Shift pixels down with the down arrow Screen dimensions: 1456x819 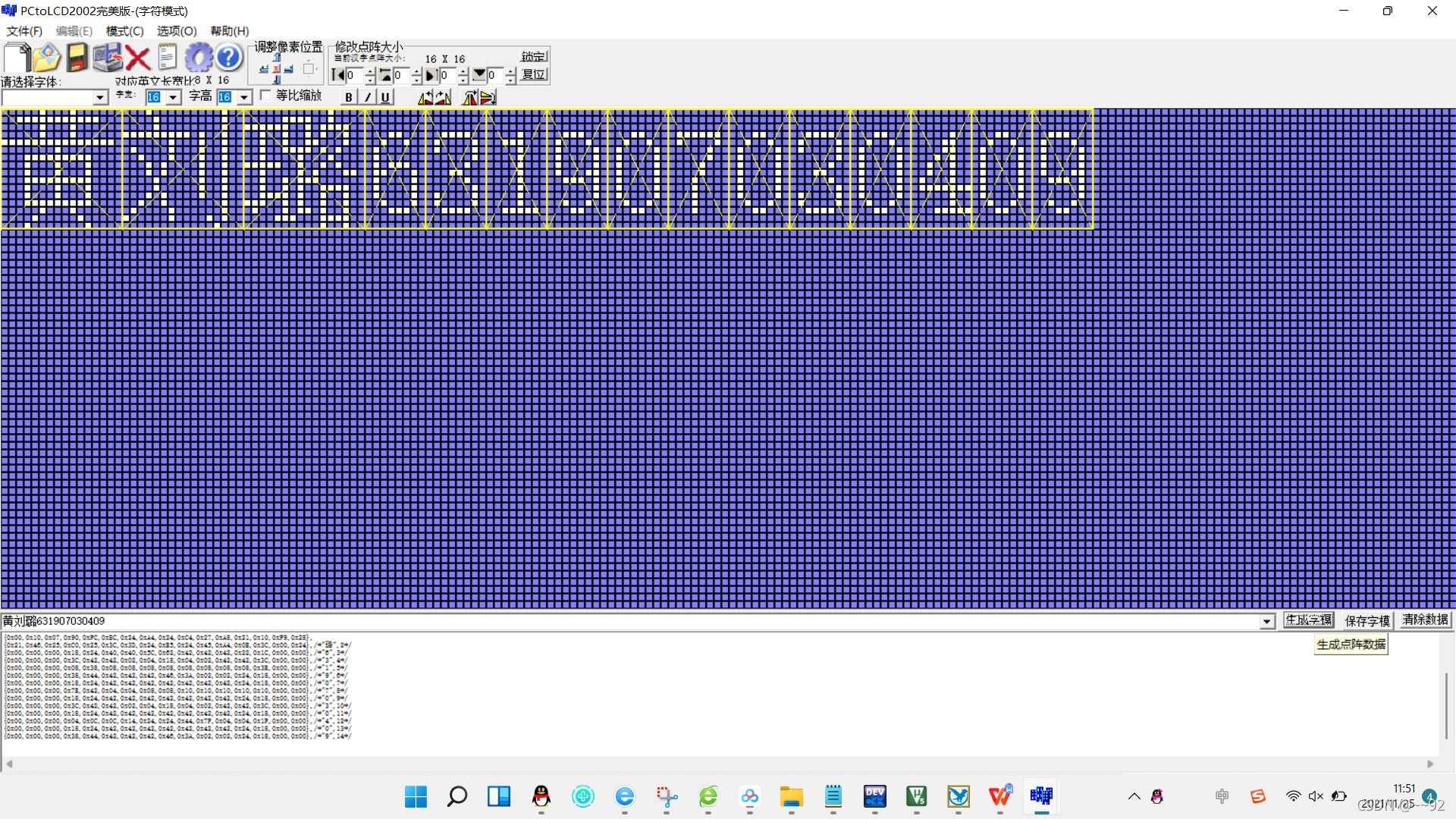(277, 79)
